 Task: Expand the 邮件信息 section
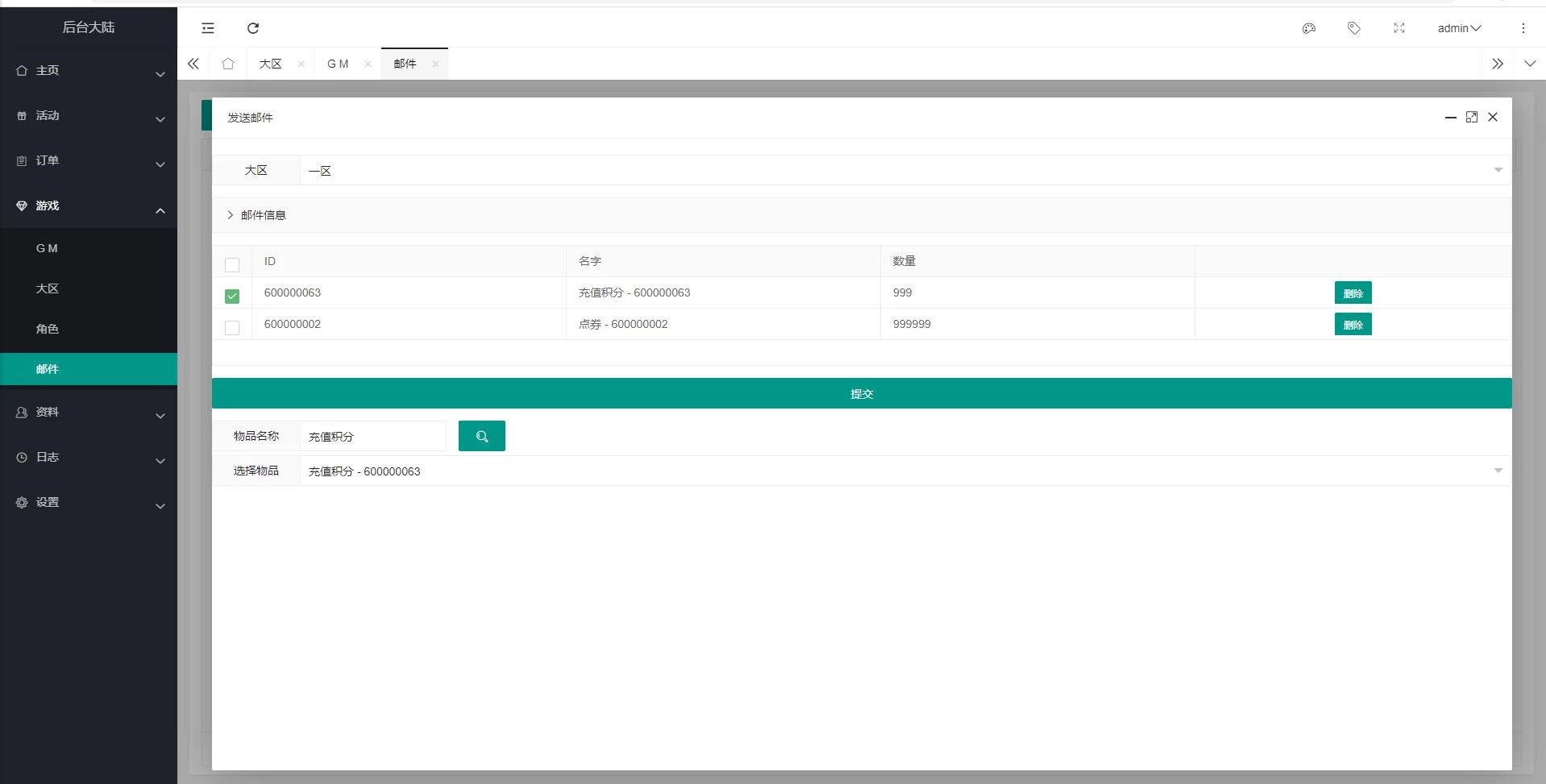tap(256, 215)
